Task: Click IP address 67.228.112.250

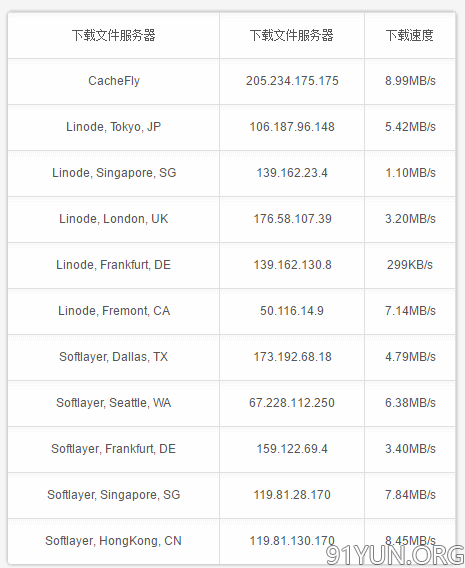Action: click(292, 403)
